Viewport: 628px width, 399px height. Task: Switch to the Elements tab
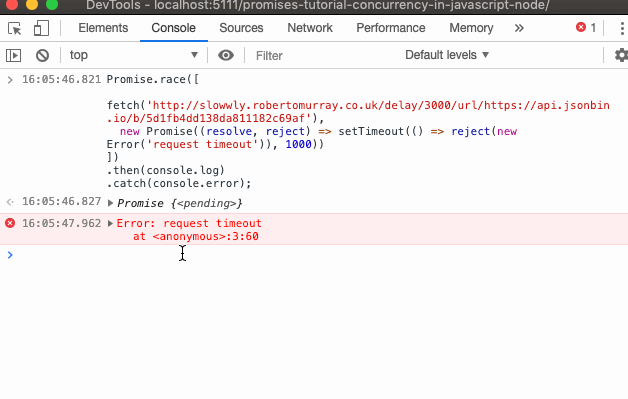103,28
